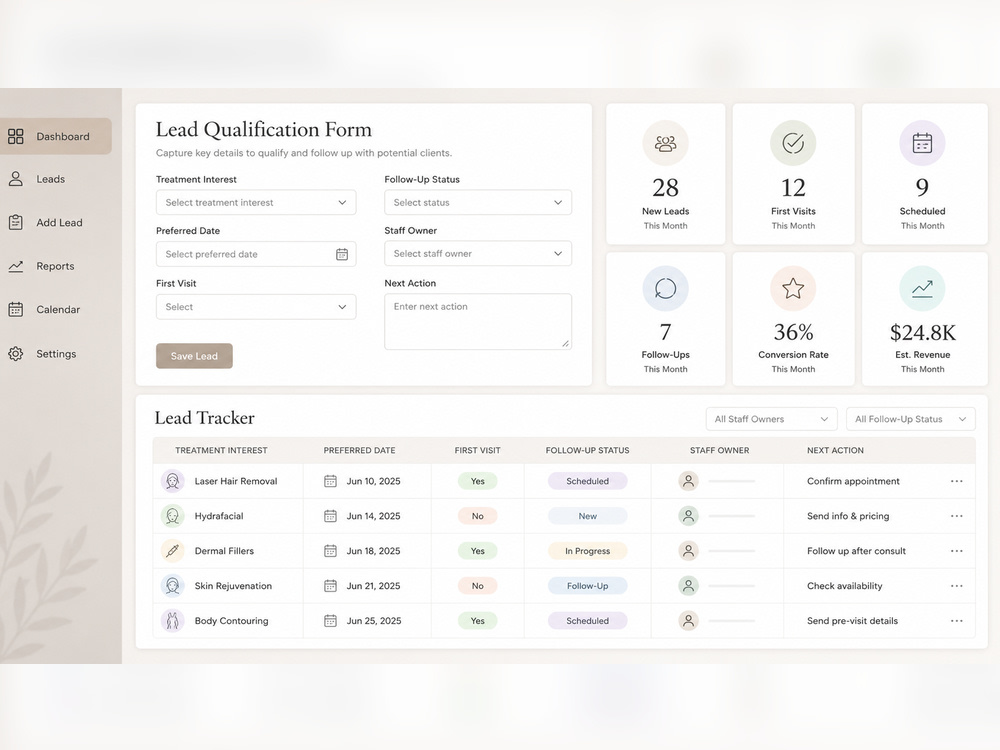This screenshot has height=750, width=1000.
Task: Focus the Next Action text area
Action: pos(478,321)
